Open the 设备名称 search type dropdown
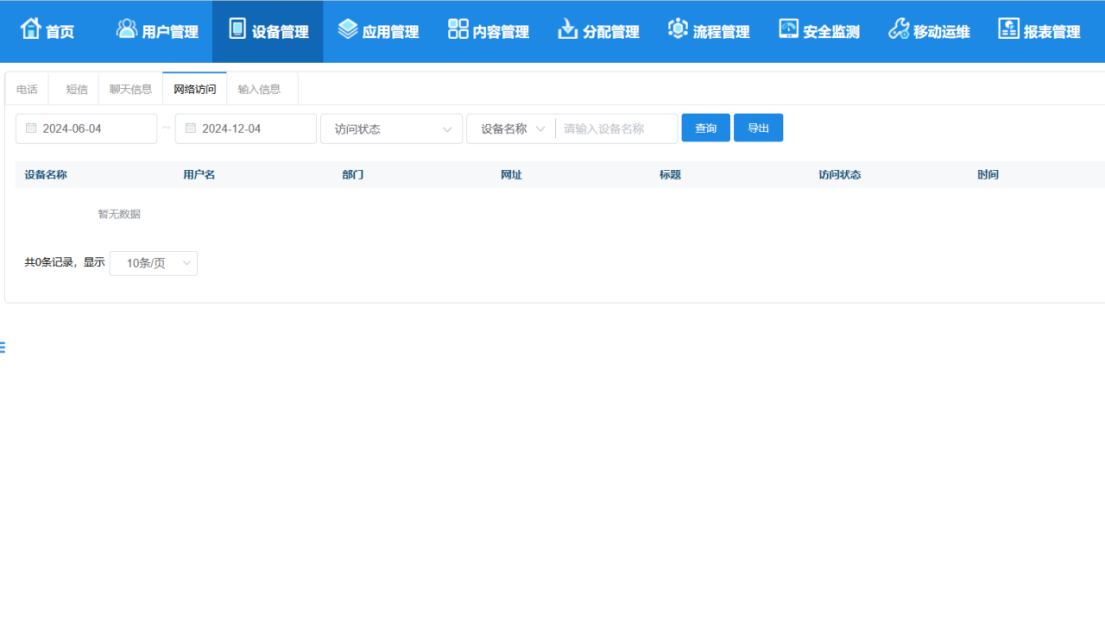Screen dimensions: 1105x634 (512, 129)
